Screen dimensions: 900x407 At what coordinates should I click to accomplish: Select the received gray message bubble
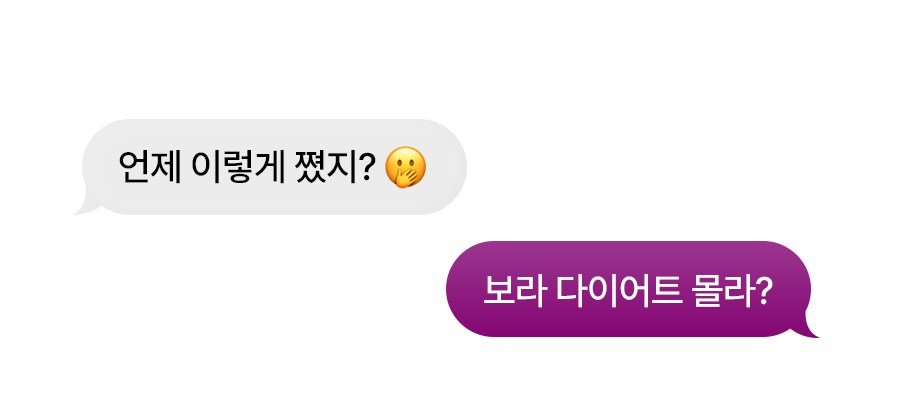pos(270,167)
